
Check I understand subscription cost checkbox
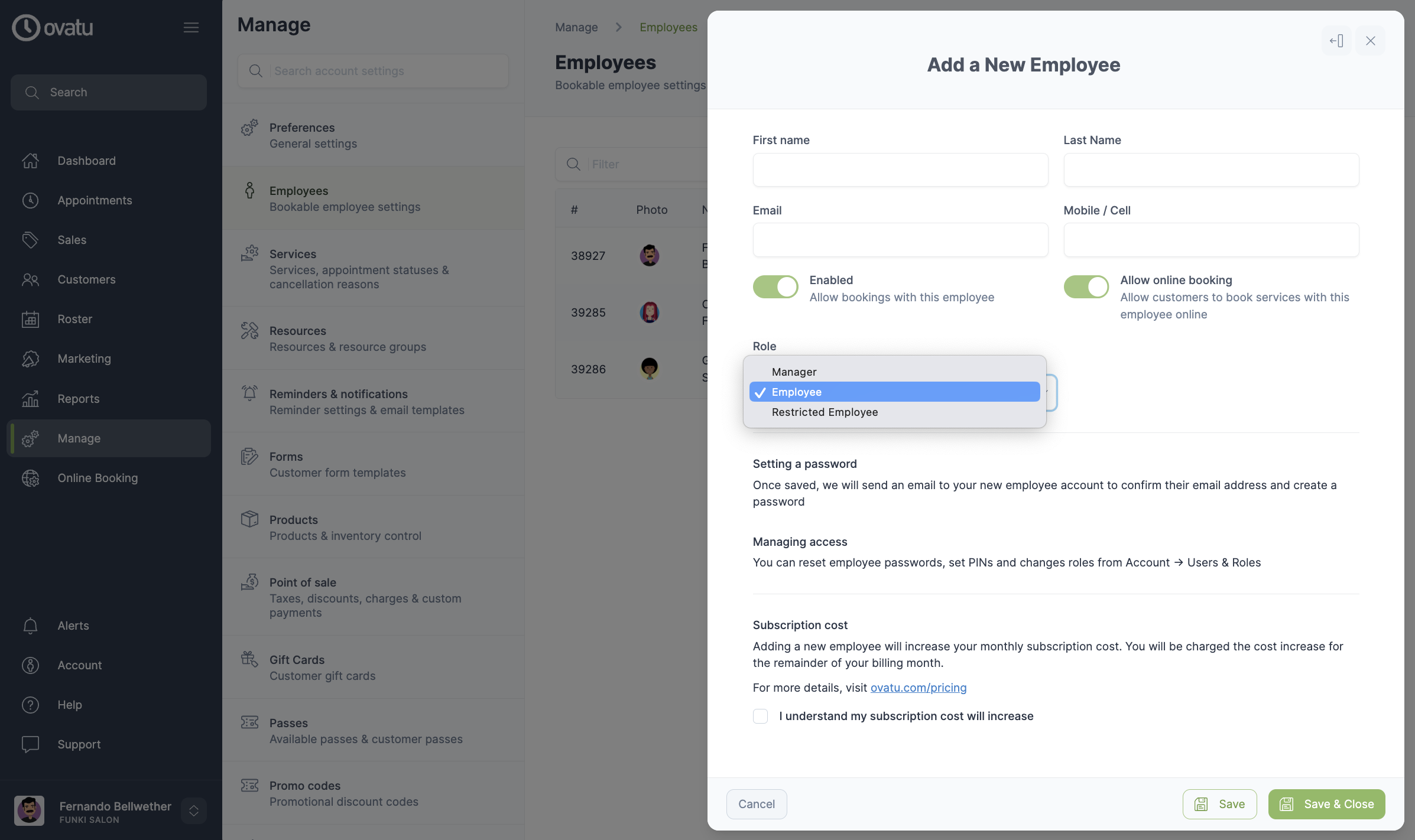pos(761,717)
